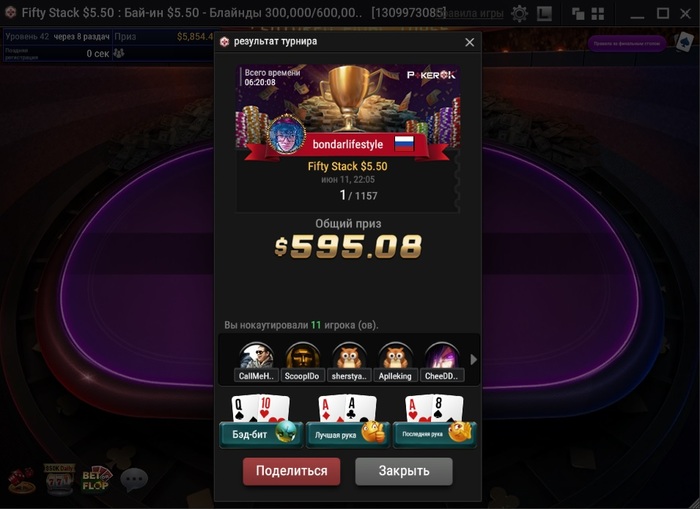The height and width of the screenshot is (509, 700).
Task: Click the bondarlifestyle winner avatar
Action: [x=287, y=135]
